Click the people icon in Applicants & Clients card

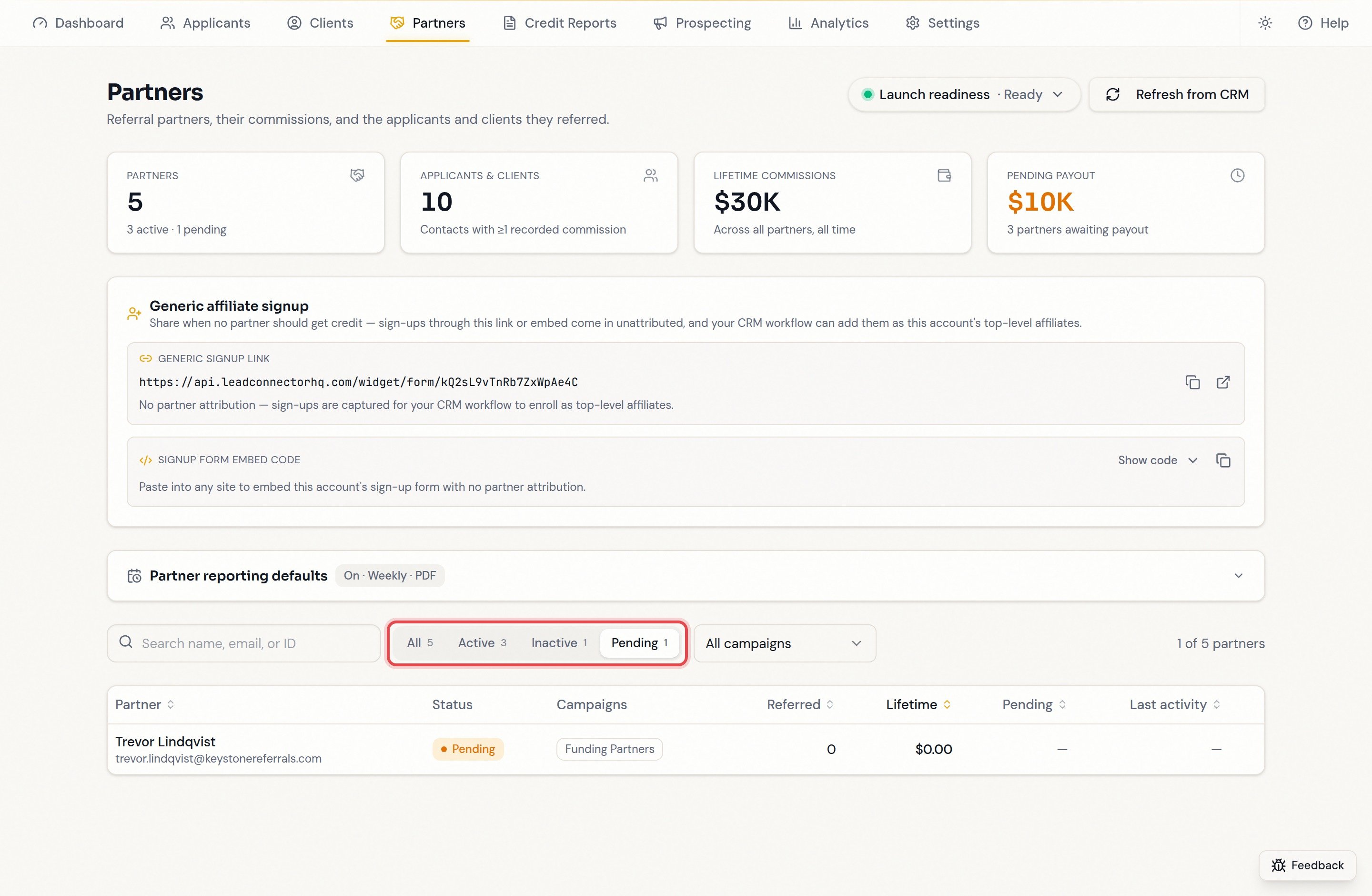pyautogui.click(x=651, y=175)
